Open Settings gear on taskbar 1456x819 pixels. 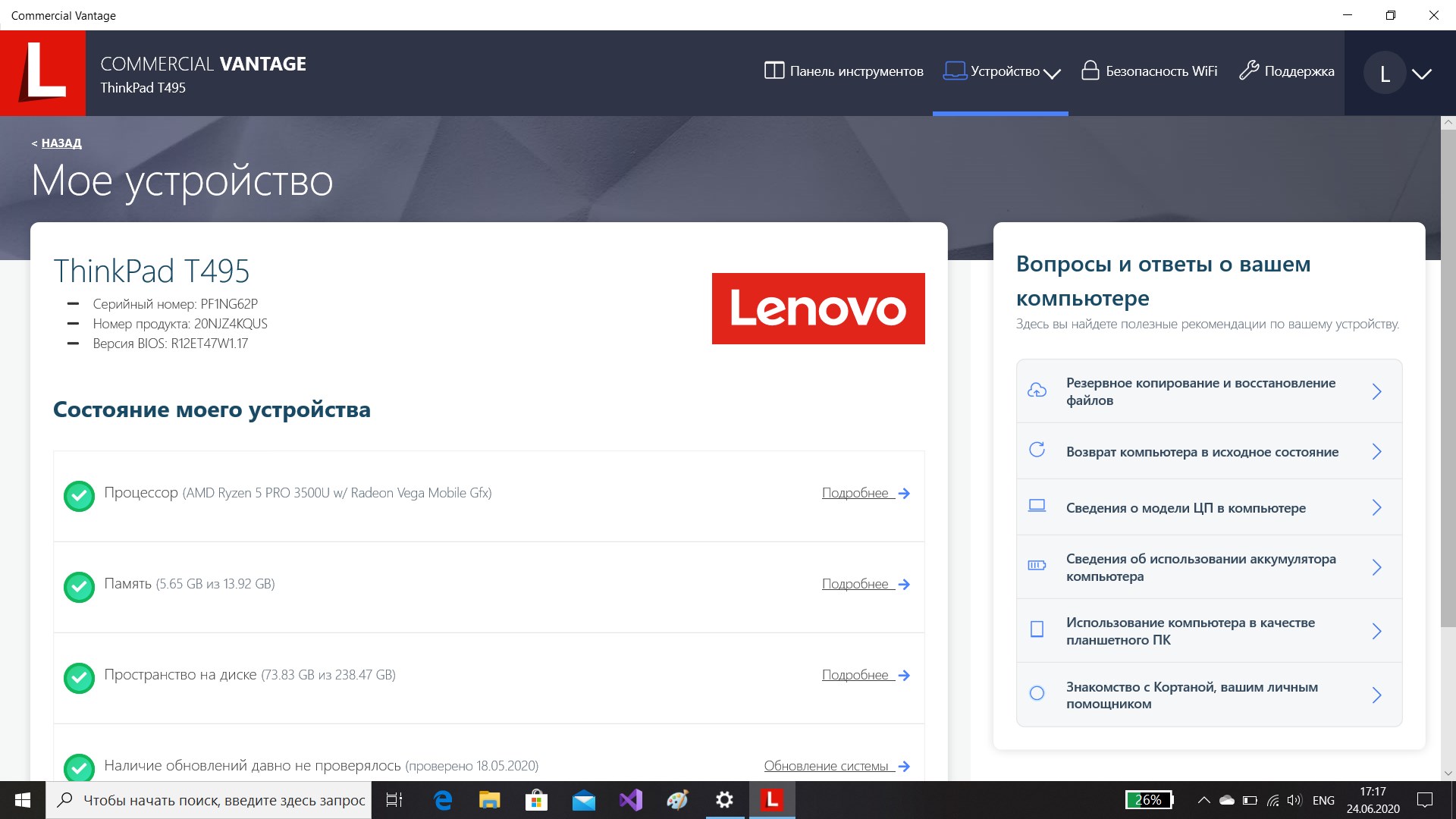tap(725, 800)
